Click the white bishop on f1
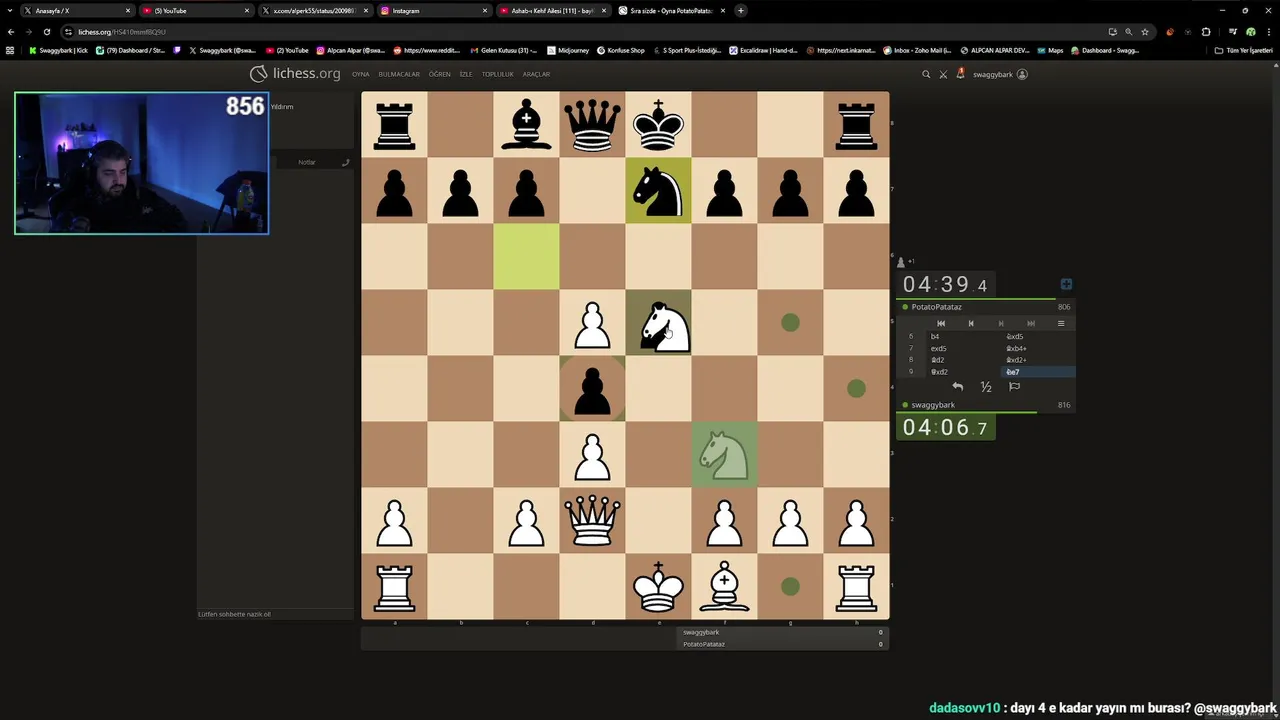 click(724, 587)
